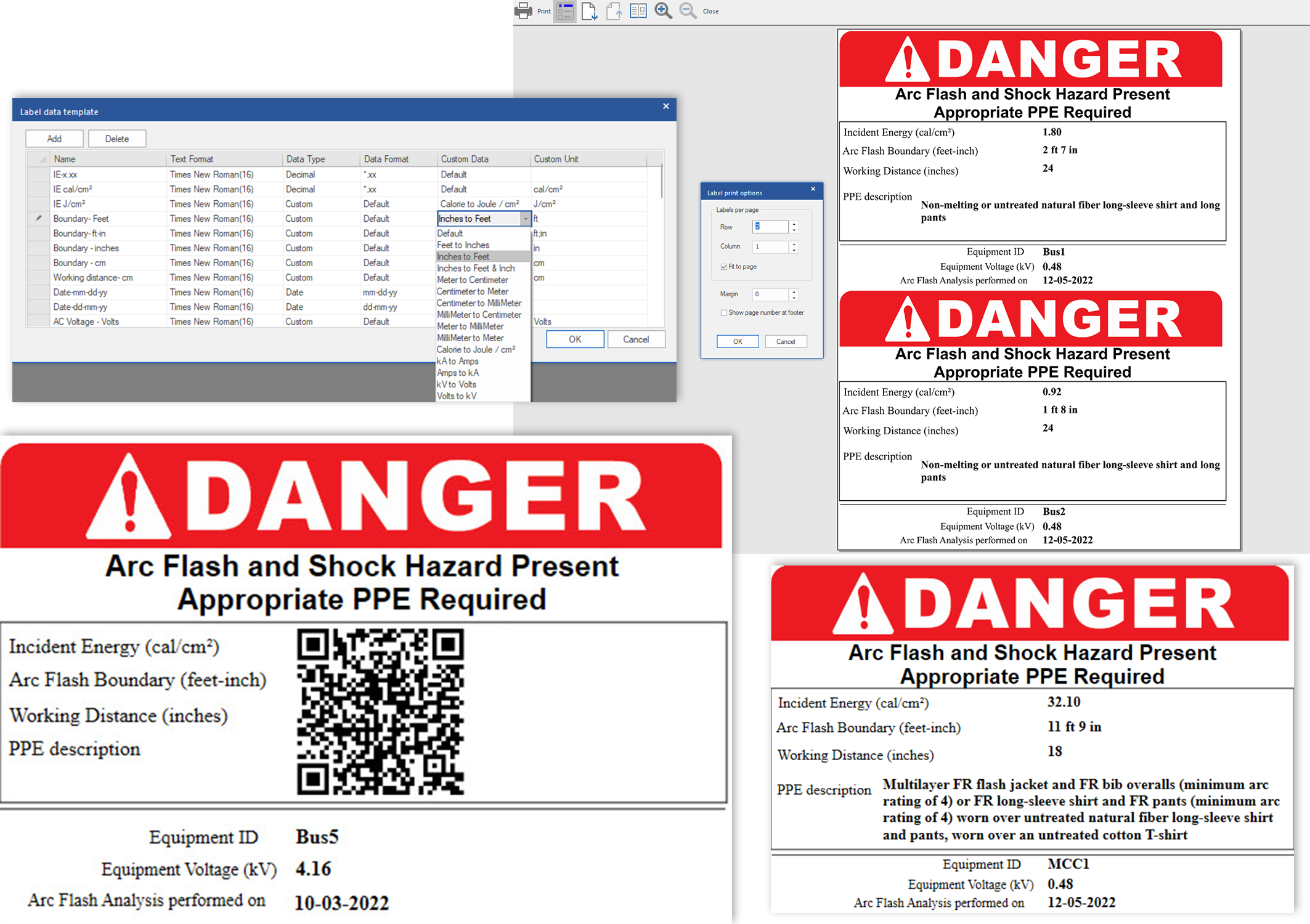Click the Add button in template dialog
Viewport: 1310px width, 924px height.
[54, 139]
